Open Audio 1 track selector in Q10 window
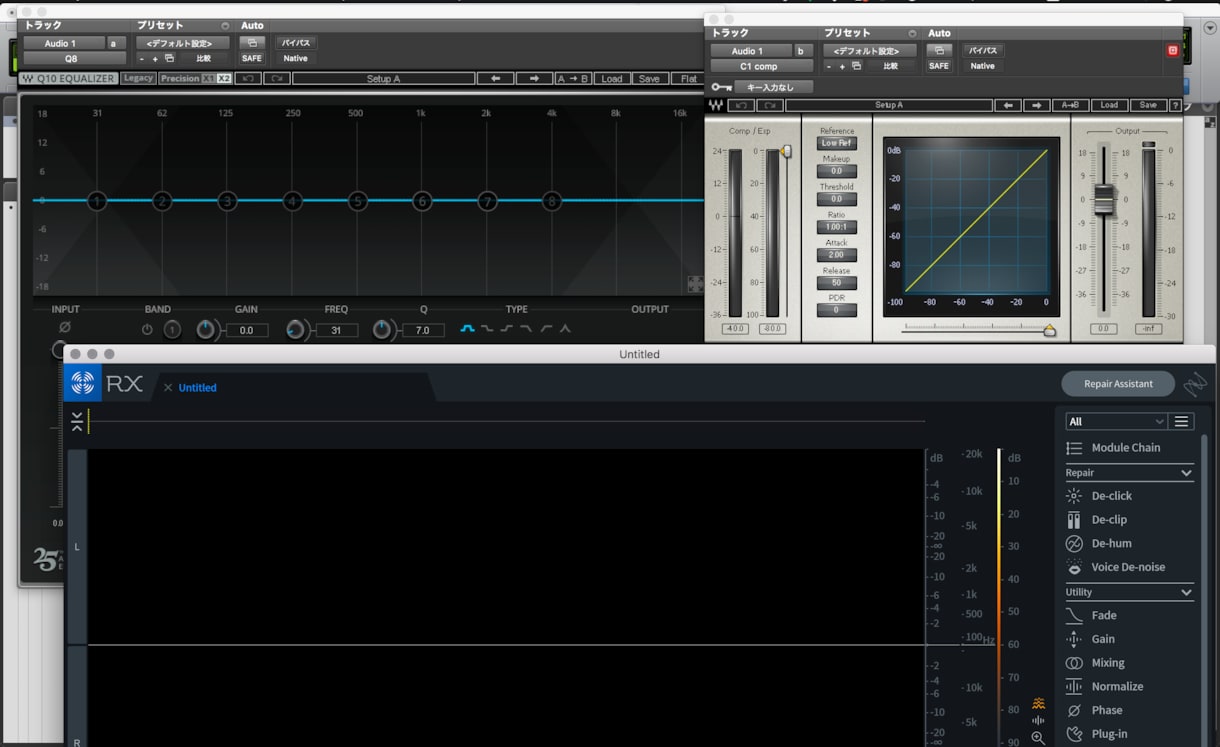Image resolution: width=1220 pixels, height=747 pixels. pos(64,43)
